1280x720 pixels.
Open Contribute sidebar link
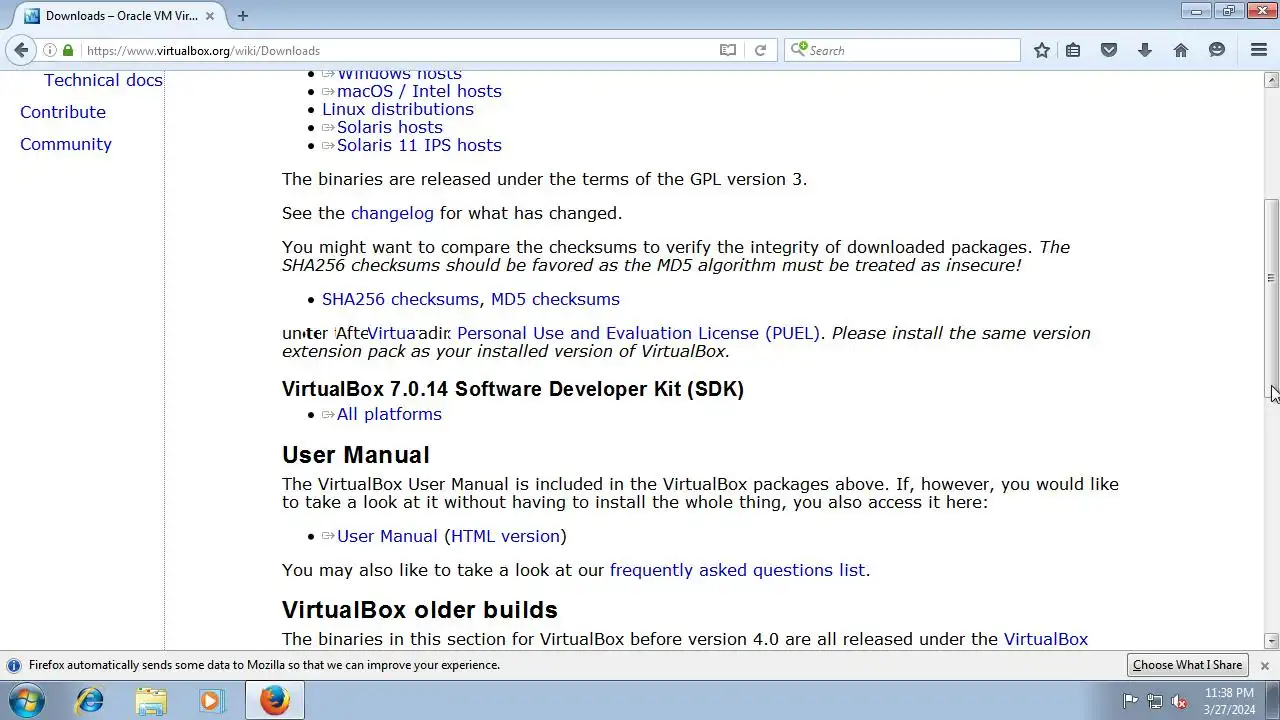63,112
